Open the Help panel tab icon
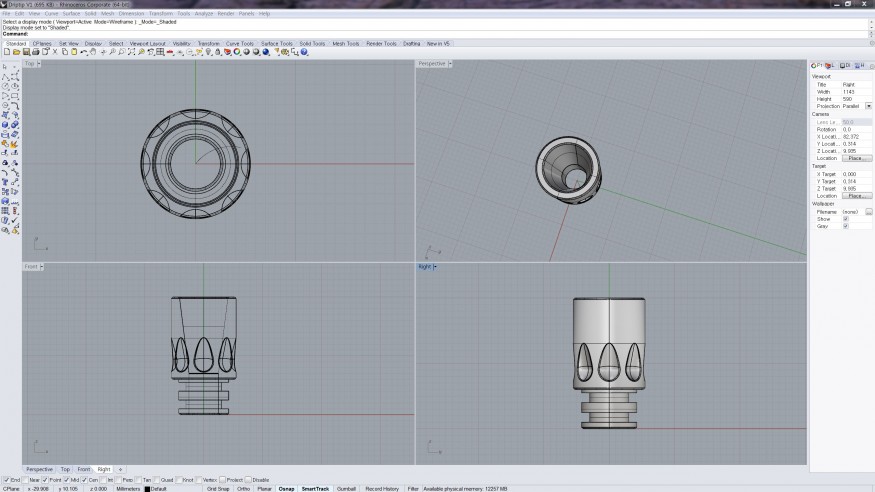This screenshot has width=875, height=492. coord(859,65)
